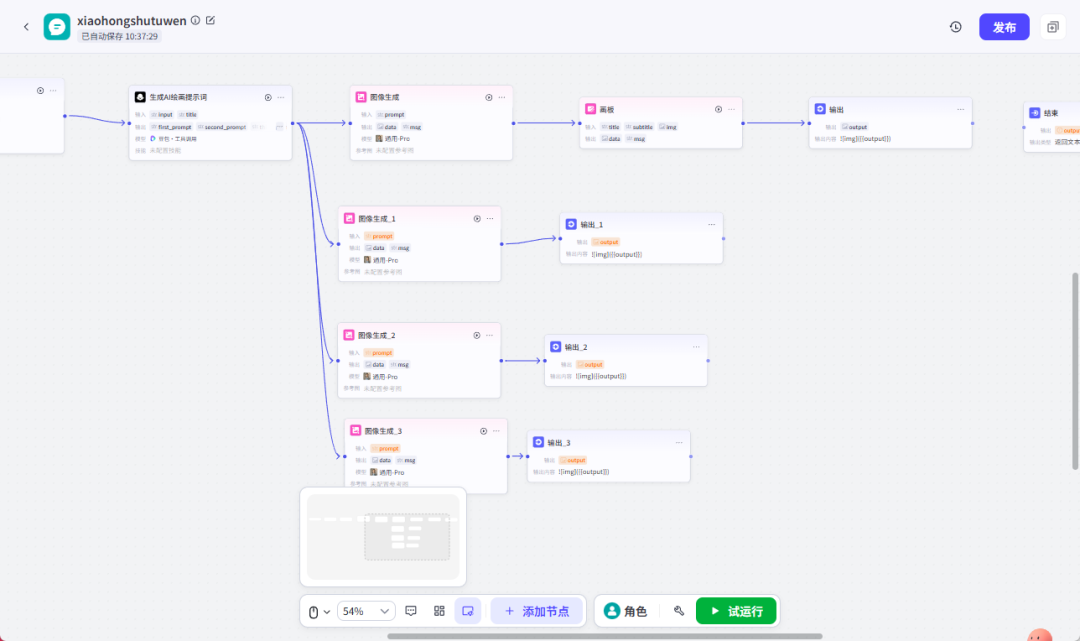Open more menu on 生成AI绘画提示词 node
Viewport: 1080px width, 641px height.
pos(281,97)
